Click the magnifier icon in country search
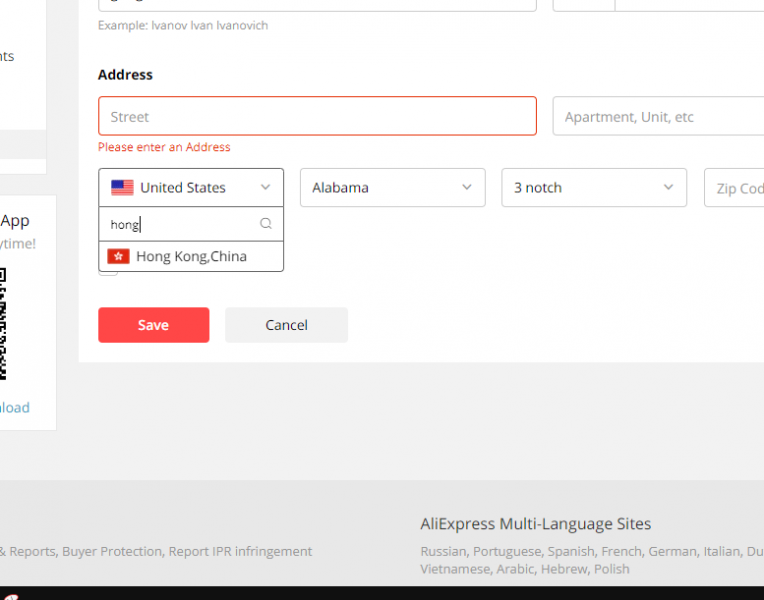This screenshot has height=600, width=764. coord(266,224)
